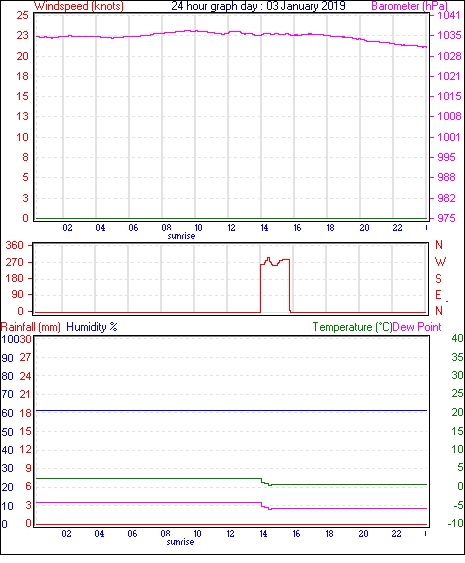465x563 pixels.
Task: Click the Barometer (hPa) axis title
Action: [x=409, y=6]
